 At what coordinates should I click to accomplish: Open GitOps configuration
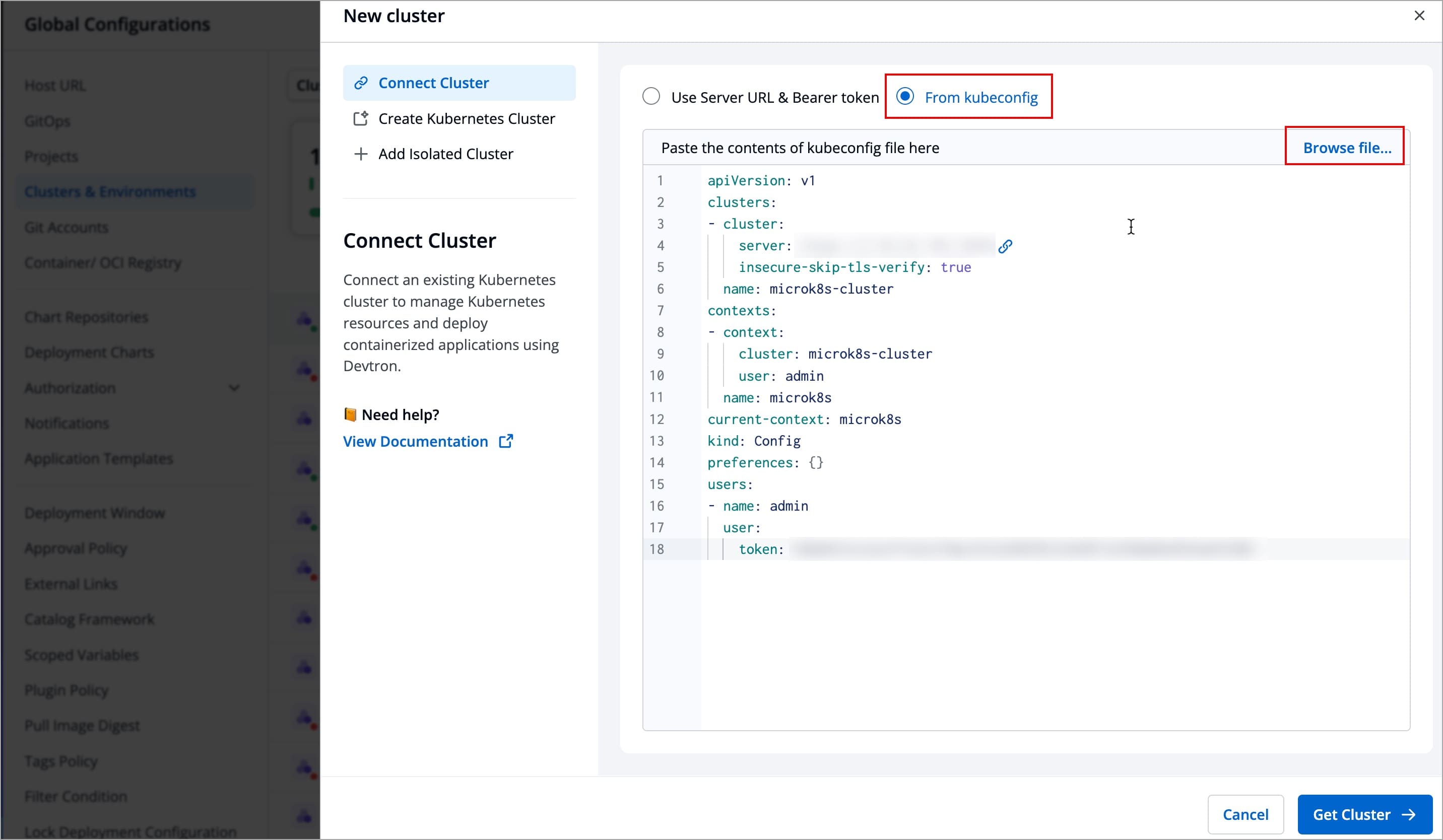[47, 121]
